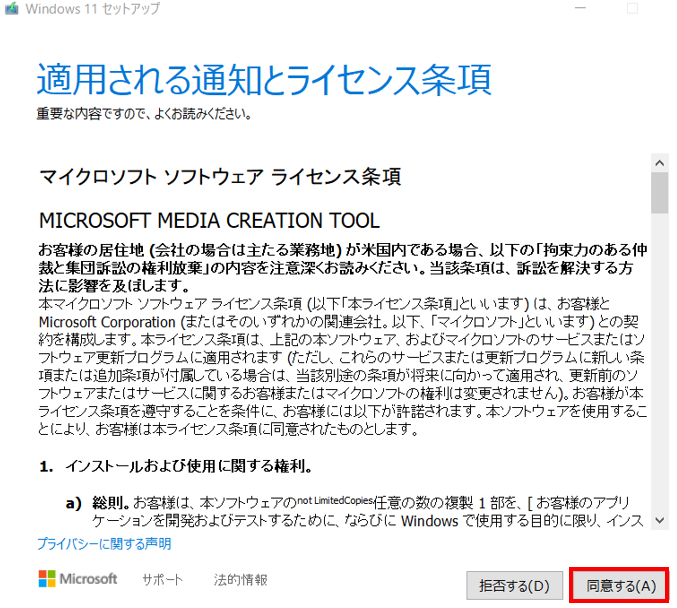Click the heading 適用される通知とライセンス条項

(x=264, y=79)
